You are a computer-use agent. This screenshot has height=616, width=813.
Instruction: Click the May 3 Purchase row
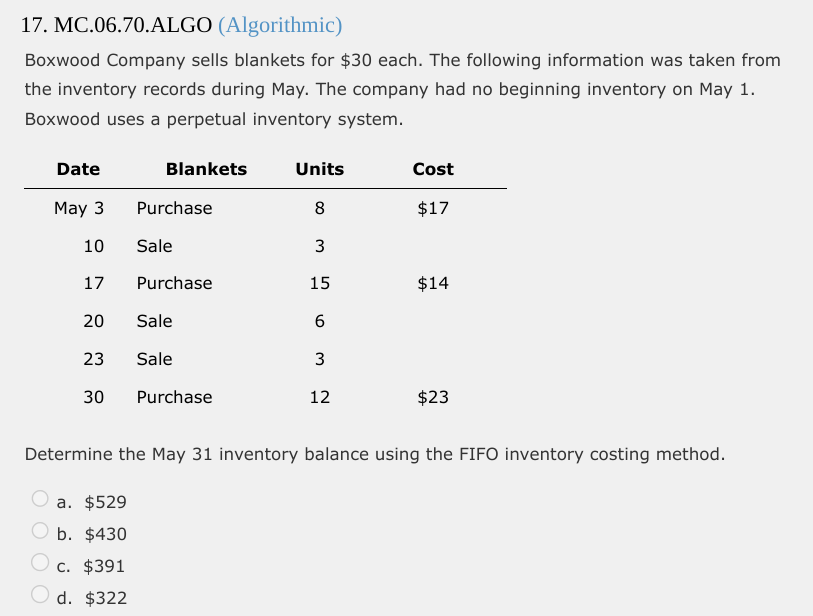[174, 208]
